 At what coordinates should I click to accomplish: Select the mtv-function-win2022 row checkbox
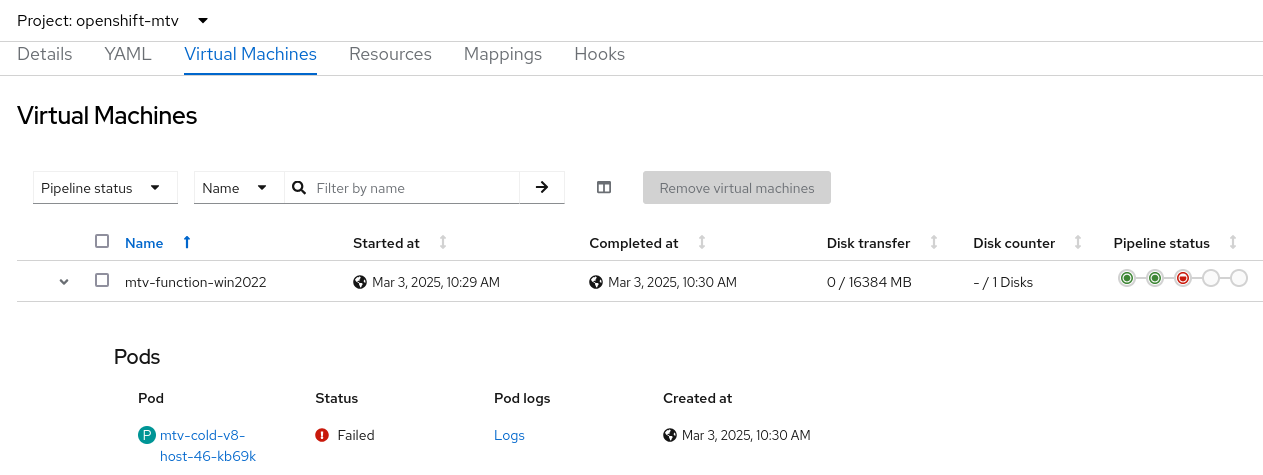[x=102, y=281]
